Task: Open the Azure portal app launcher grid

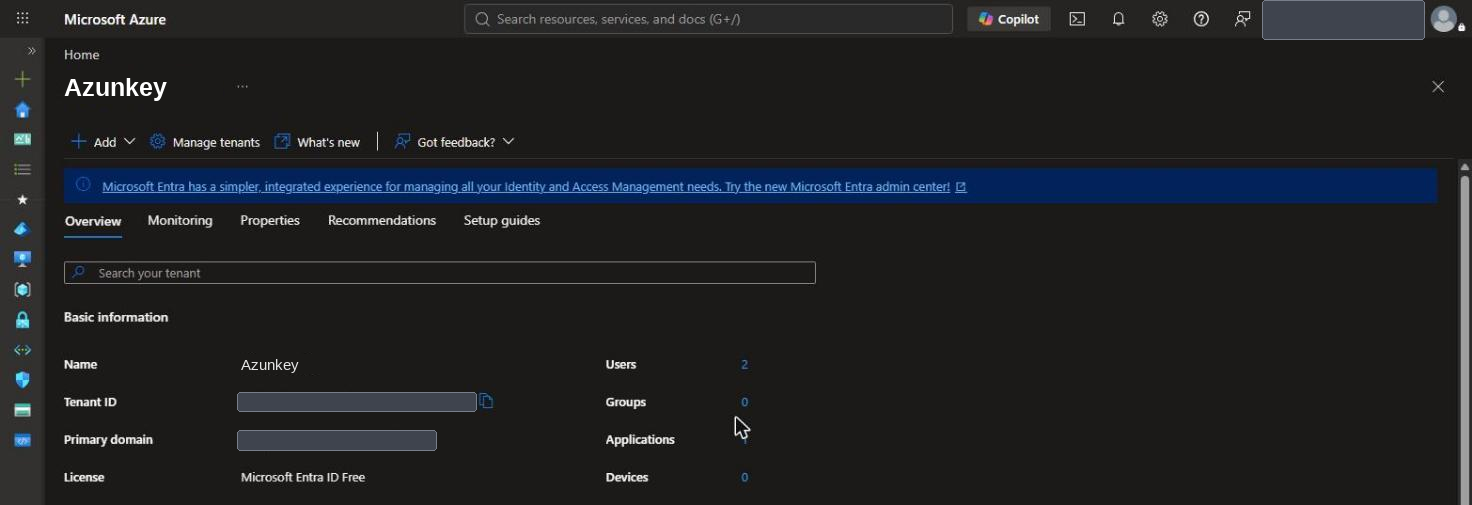Action: (x=22, y=19)
